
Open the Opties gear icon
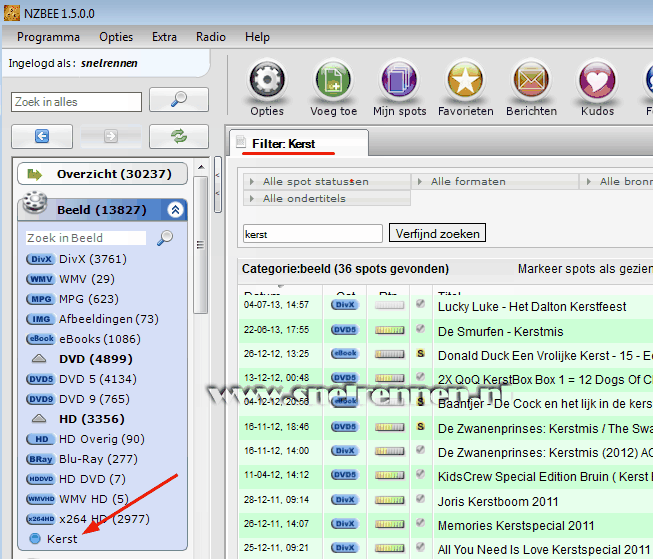[x=267, y=80]
